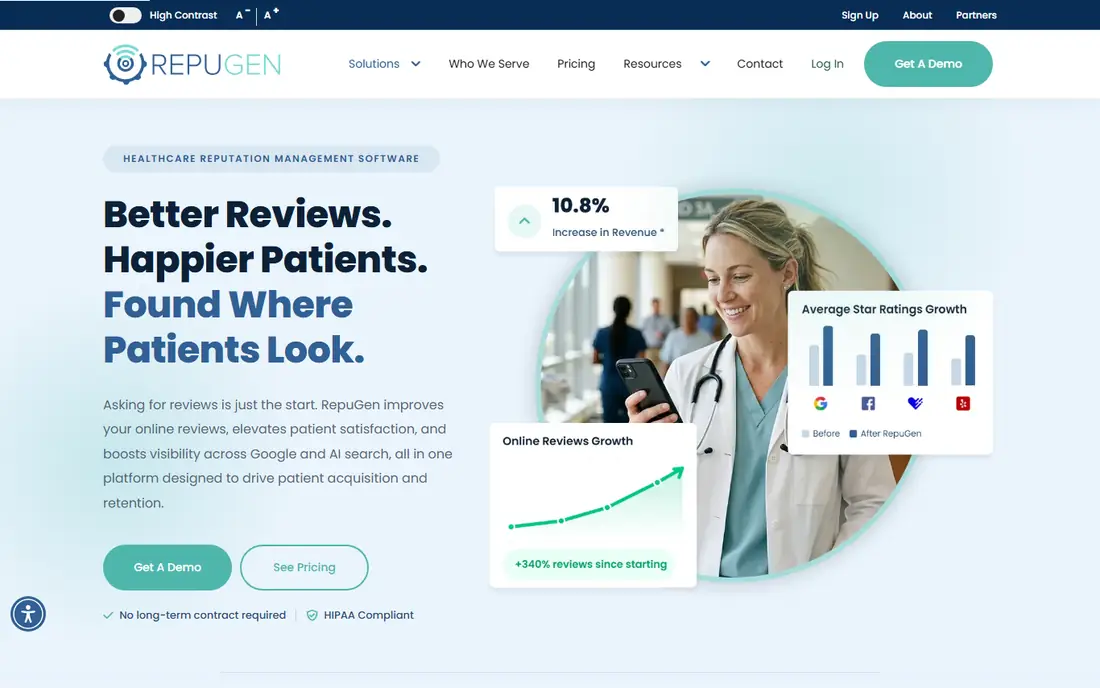Viewport: 1100px width, 688px height.
Task: Click the See Pricing button
Action: click(304, 567)
